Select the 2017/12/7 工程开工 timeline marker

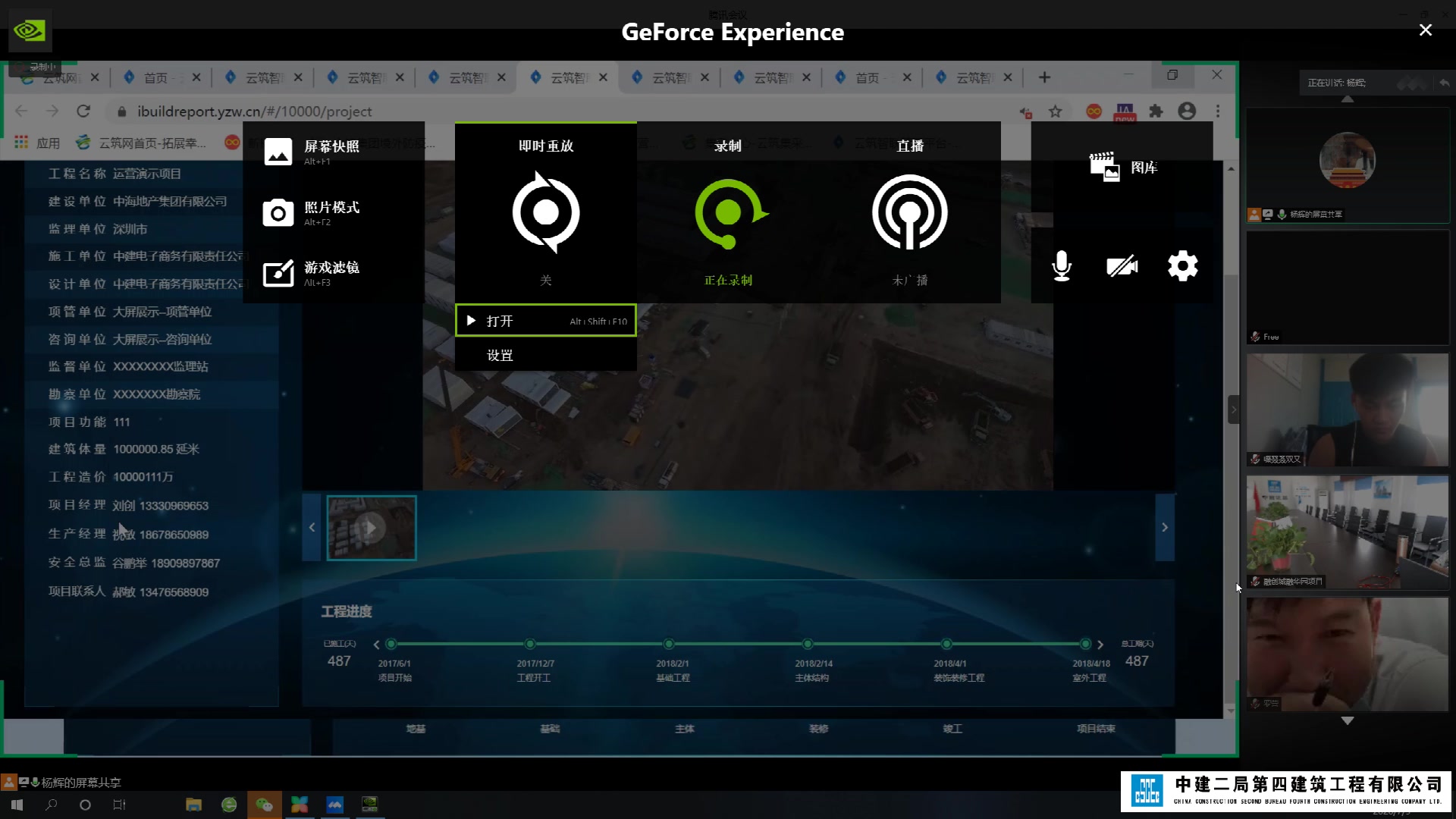click(x=530, y=644)
